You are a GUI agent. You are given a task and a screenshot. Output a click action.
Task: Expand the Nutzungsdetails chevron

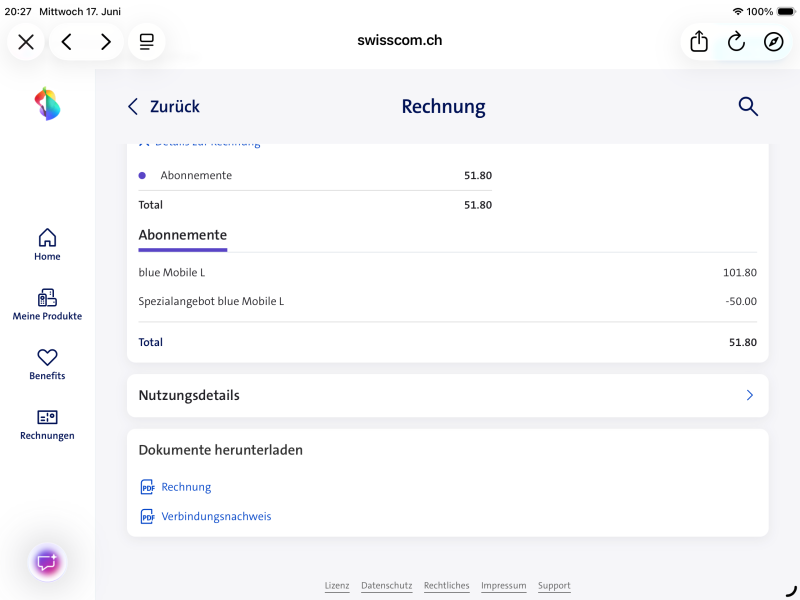point(749,395)
